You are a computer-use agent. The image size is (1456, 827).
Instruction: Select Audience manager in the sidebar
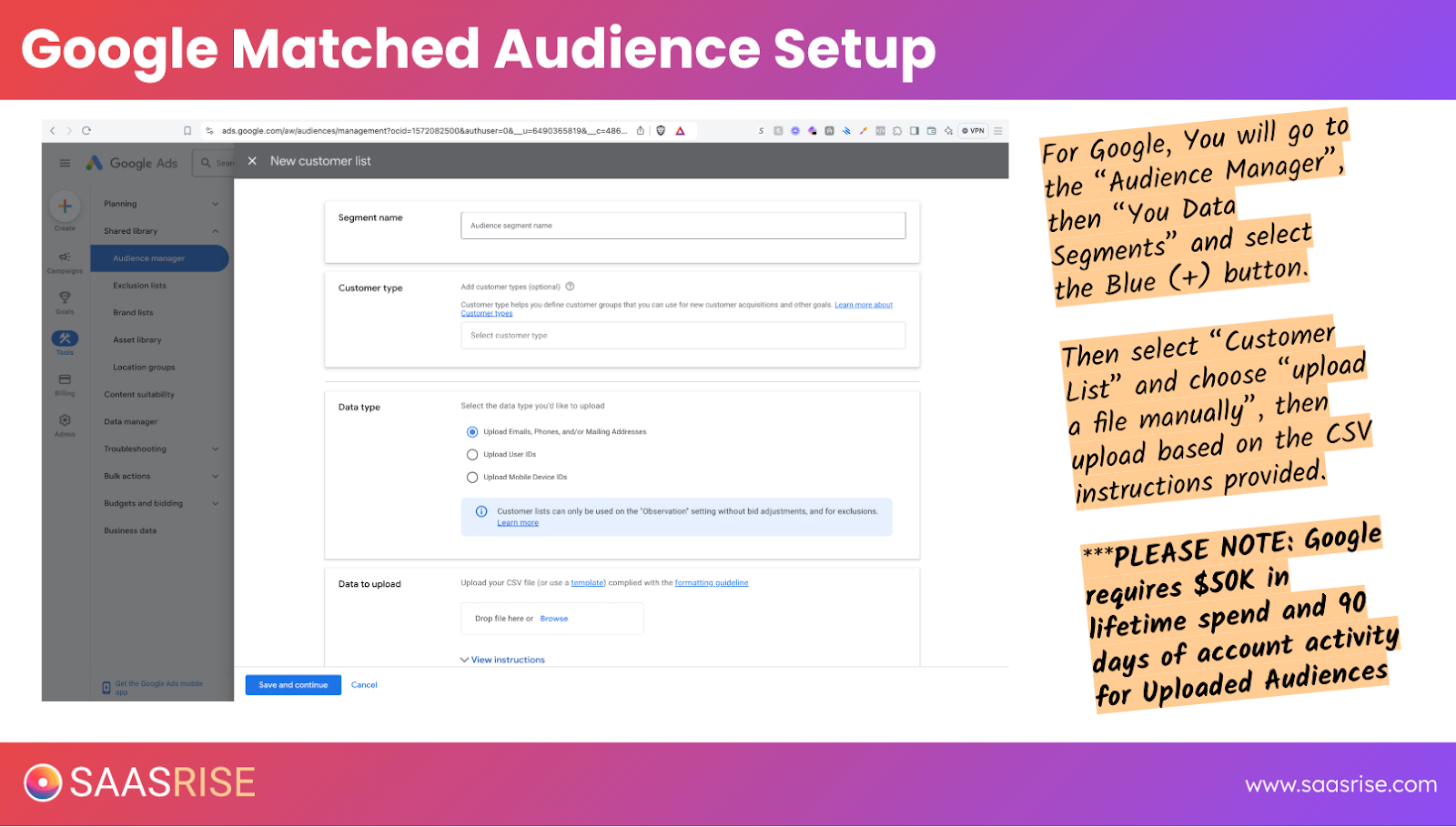159,258
